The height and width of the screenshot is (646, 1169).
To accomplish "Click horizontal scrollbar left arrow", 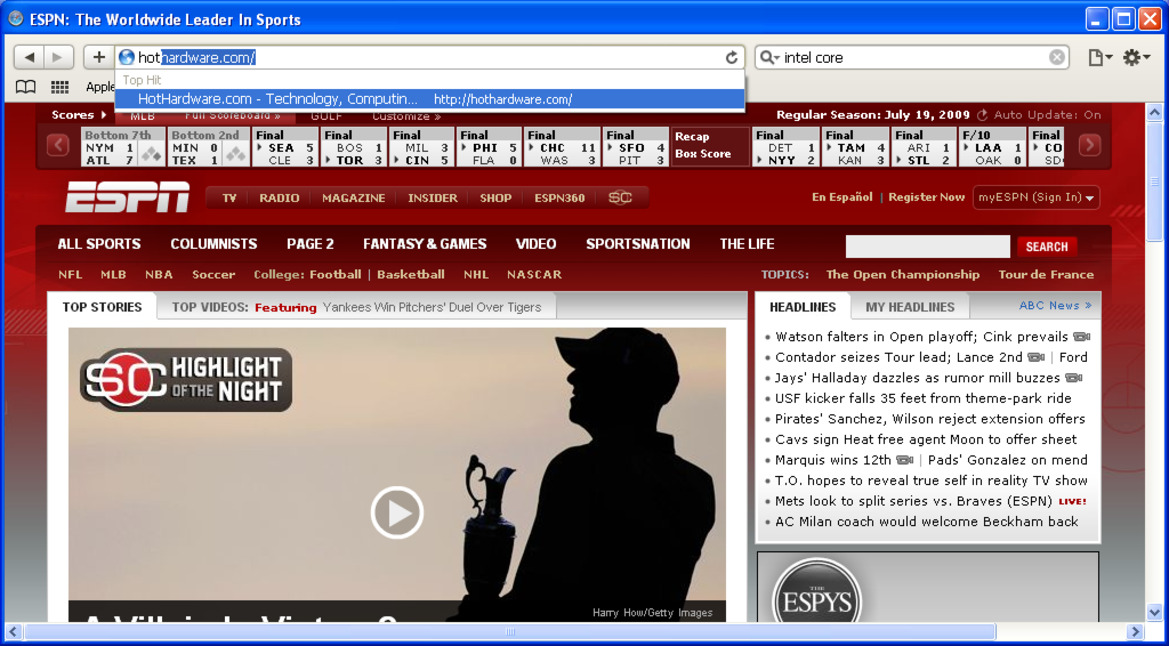I will click(x=13, y=632).
